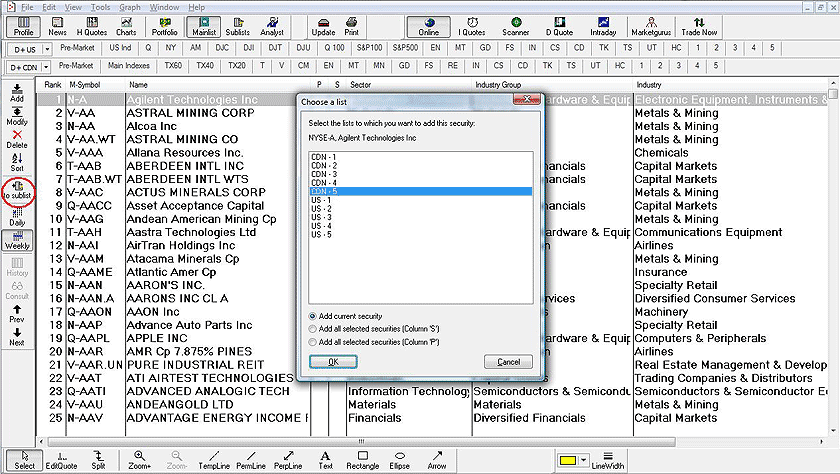Open the Profile toolbar button
The height and width of the screenshot is (474, 840).
24,26
